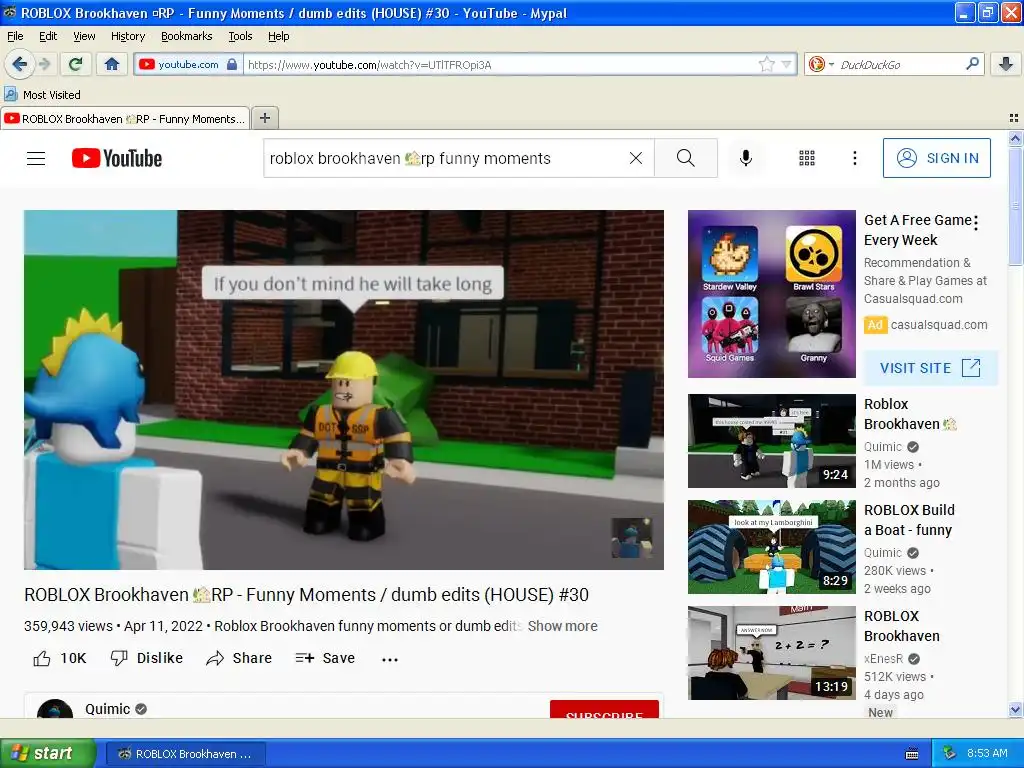Click the vertical scrollbar thumb
This screenshot has height=768, width=1024.
click(x=1015, y=206)
